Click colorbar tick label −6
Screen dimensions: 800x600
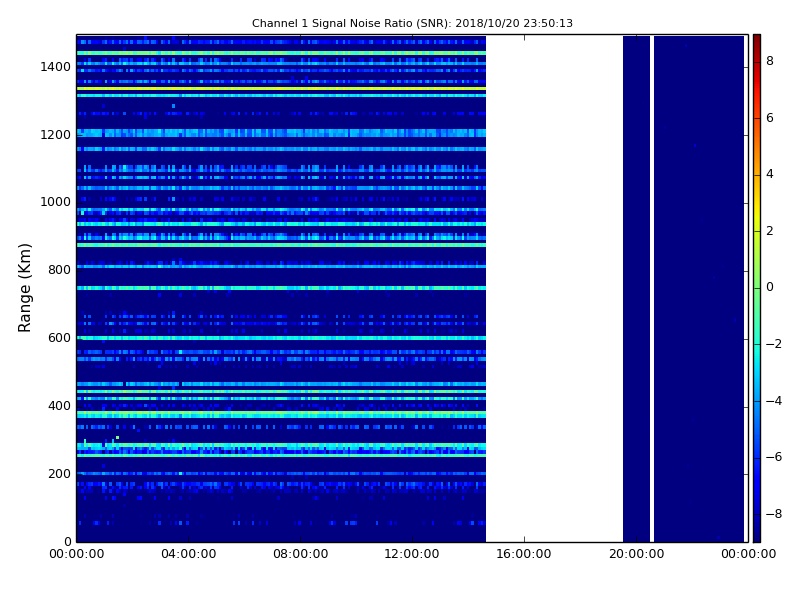coord(774,457)
